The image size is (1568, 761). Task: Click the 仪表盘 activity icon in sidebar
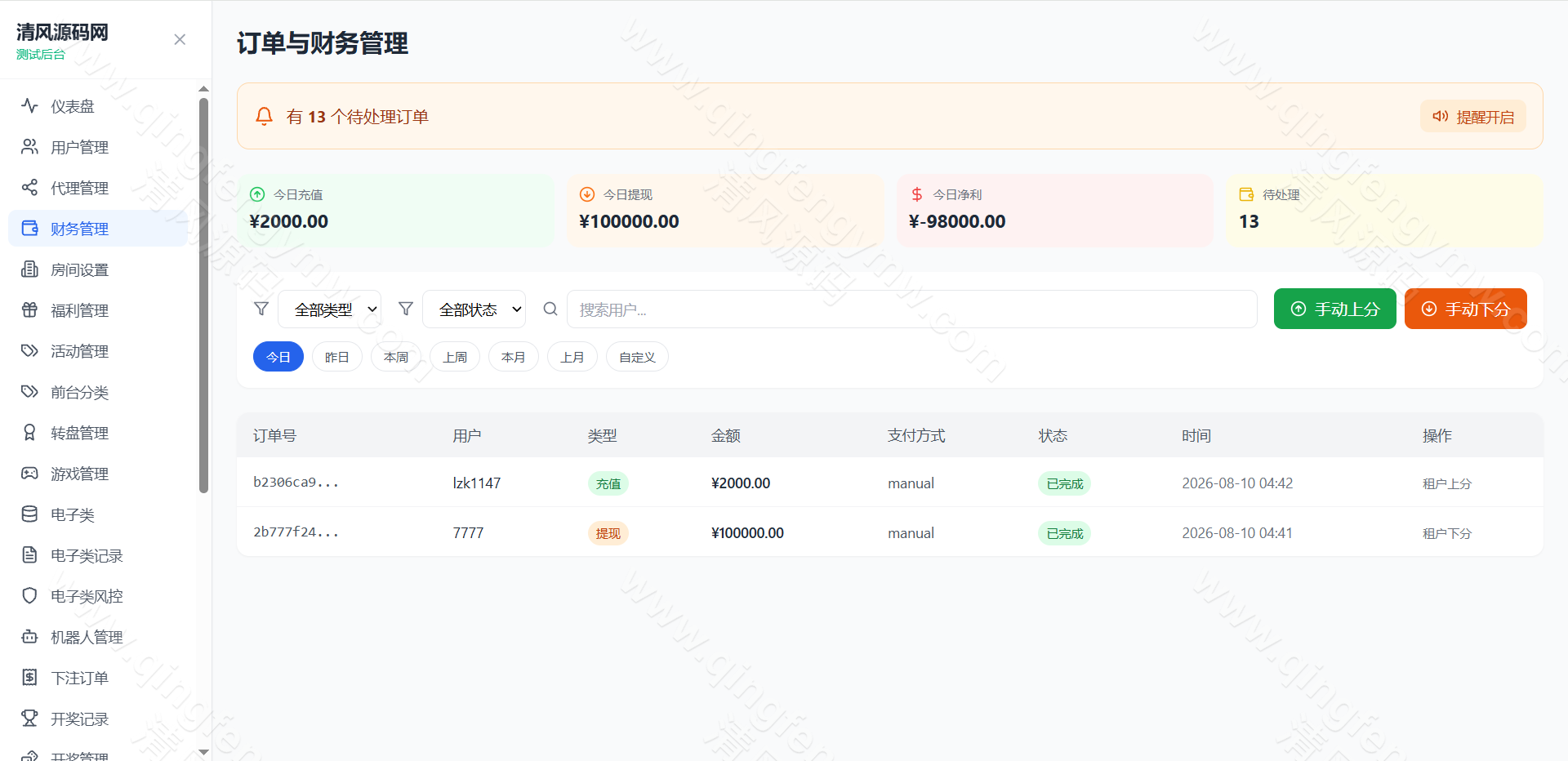(x=29, y=105)
